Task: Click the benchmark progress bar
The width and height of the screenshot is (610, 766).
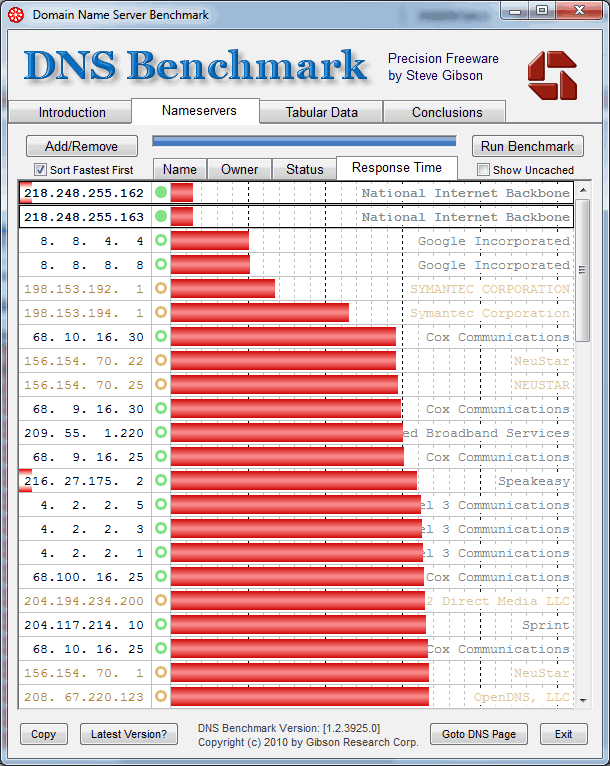Action: coord(304,142)
